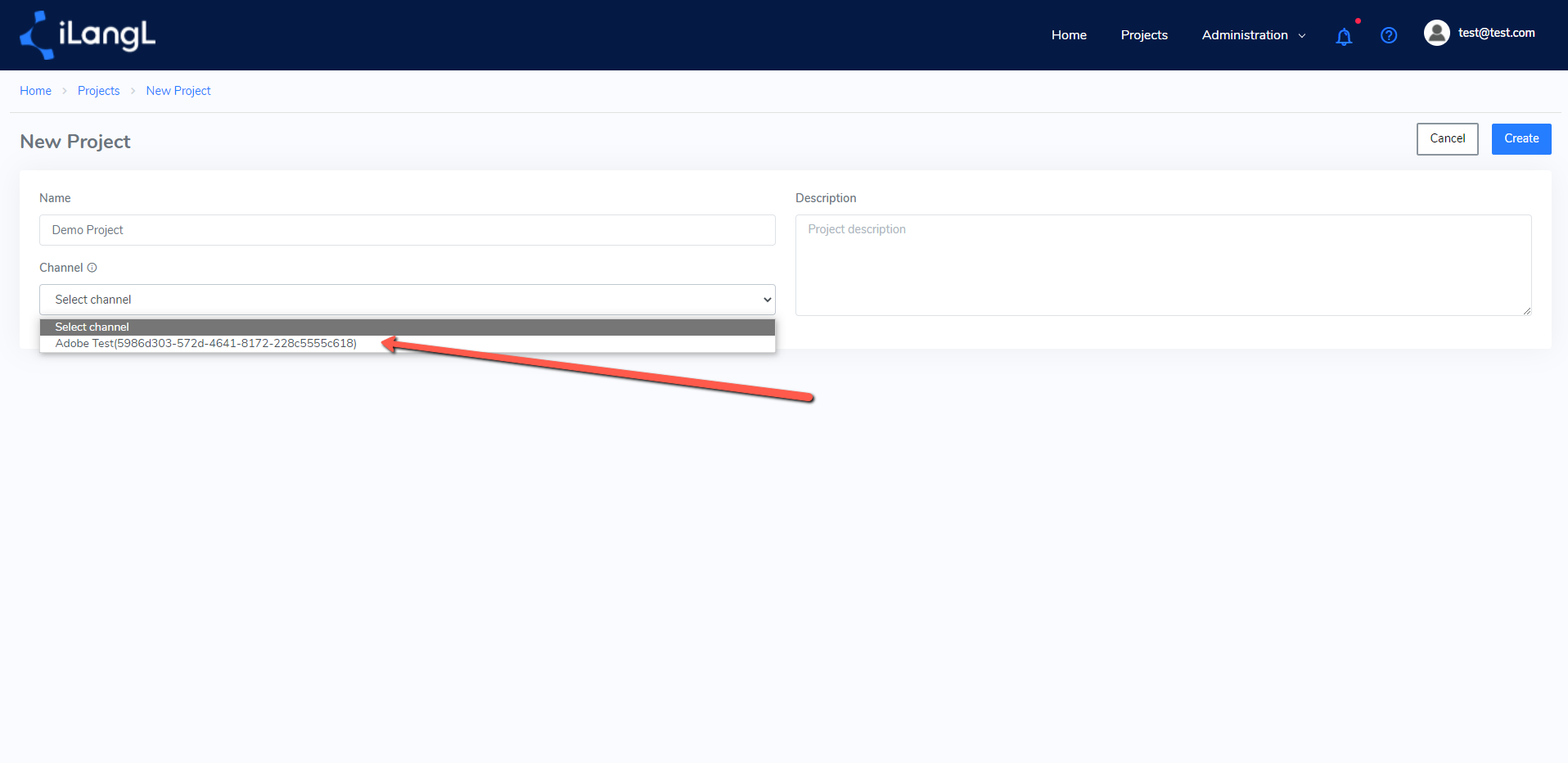Viewport: 1568px width, 763px height.
Task: Focus the Name field with Demo Project
Action: point(408,230)
